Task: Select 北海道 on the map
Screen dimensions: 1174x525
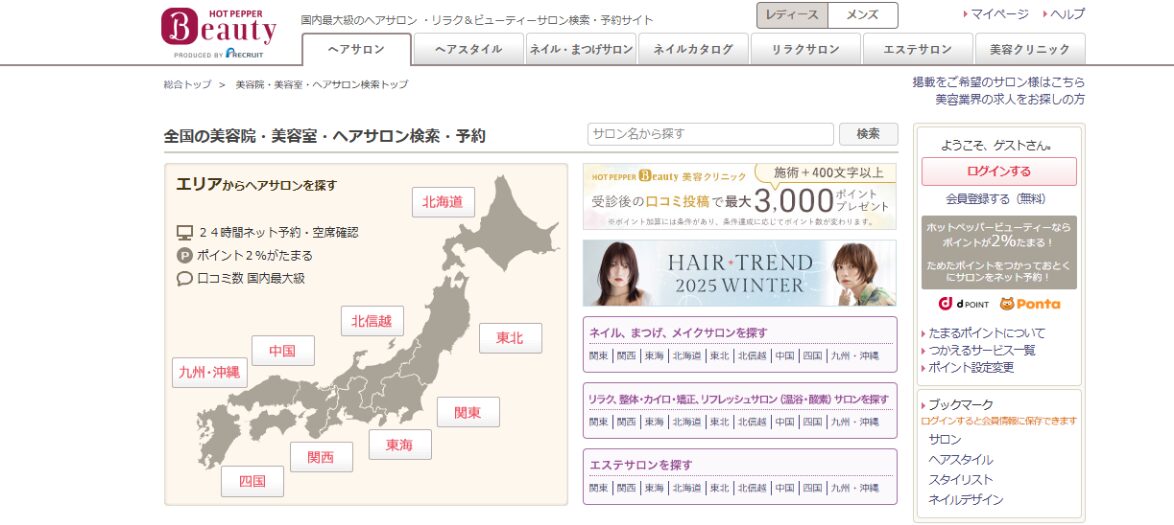Action: coord(443,202)
